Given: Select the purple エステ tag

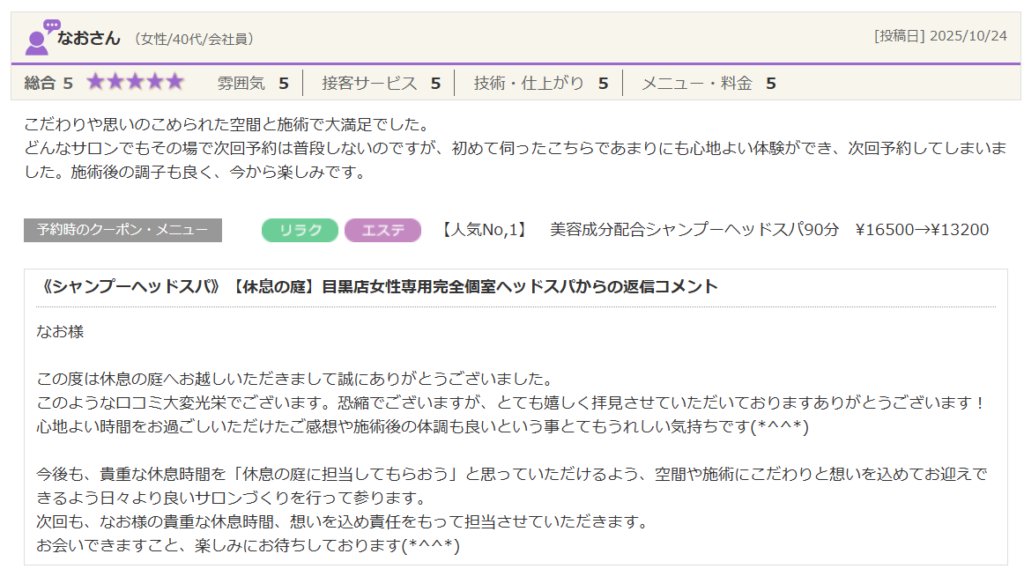Looking at the screenshot, I should point(382,230).
